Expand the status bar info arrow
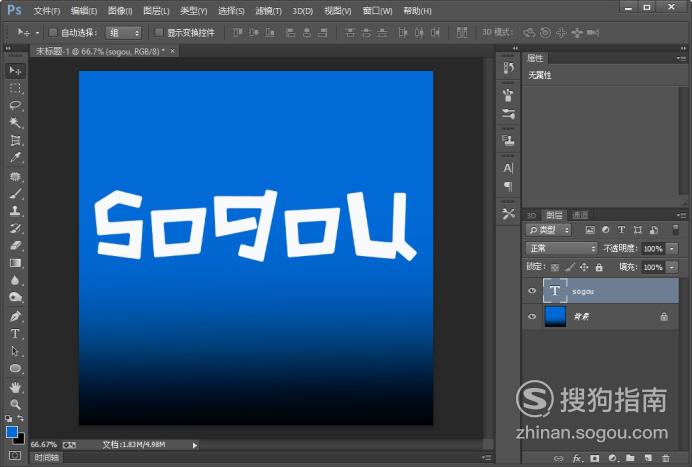 [x=195, y=445]
